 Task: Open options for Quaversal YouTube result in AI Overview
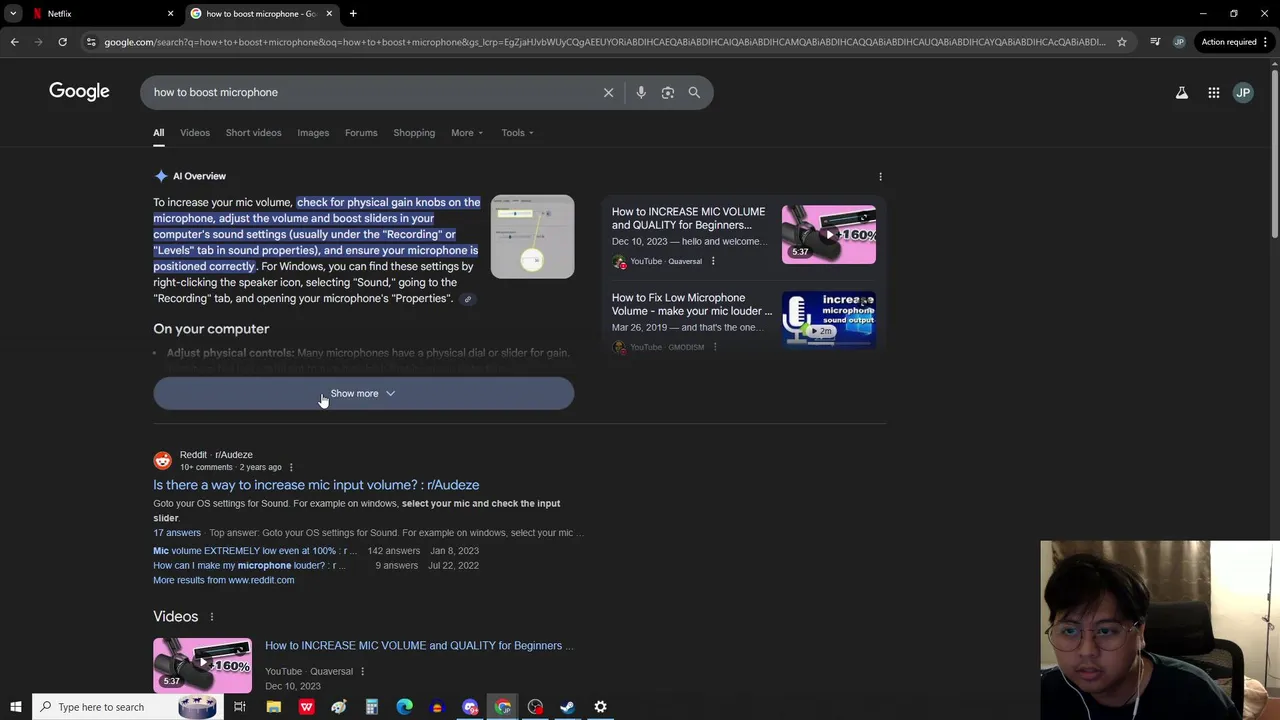pyautogui.click(x=713, y=261)
